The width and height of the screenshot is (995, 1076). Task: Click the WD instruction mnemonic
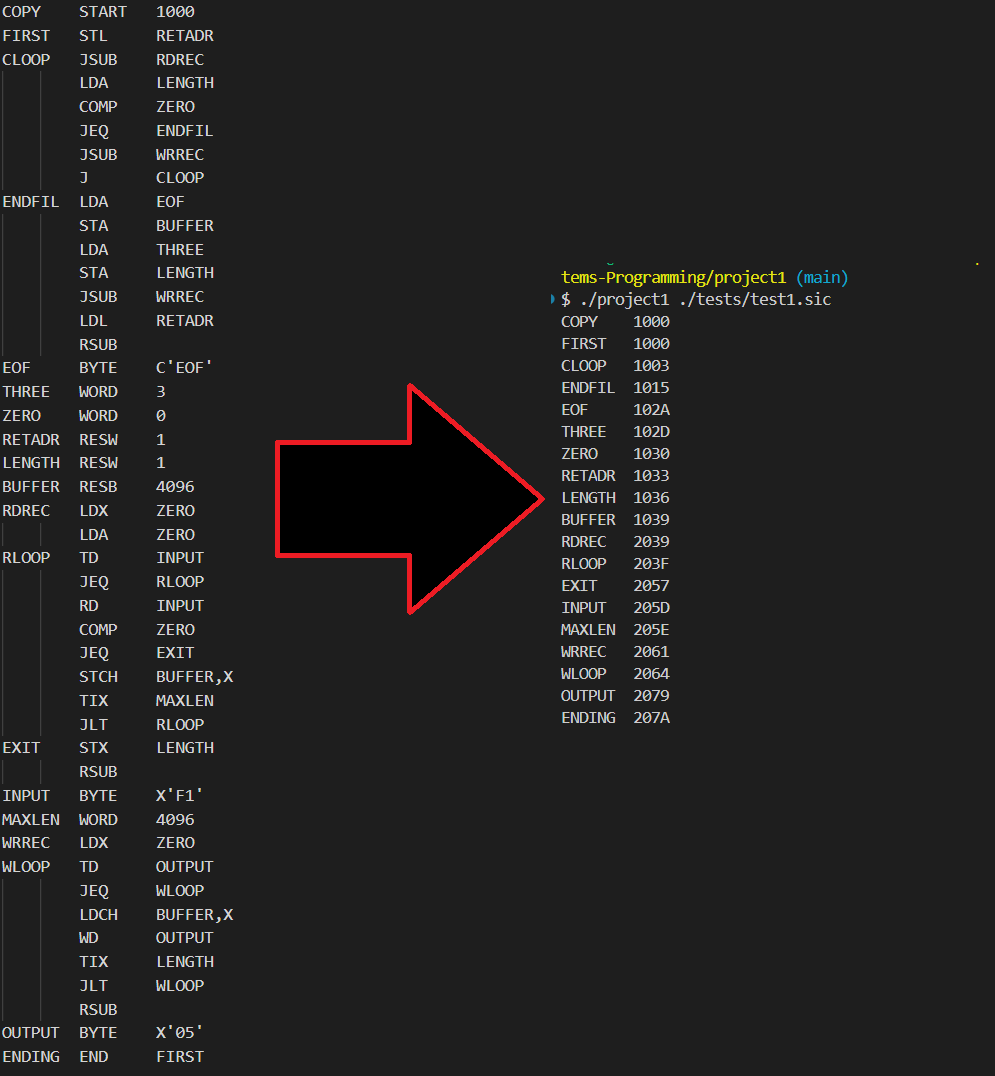coord(89,938)
